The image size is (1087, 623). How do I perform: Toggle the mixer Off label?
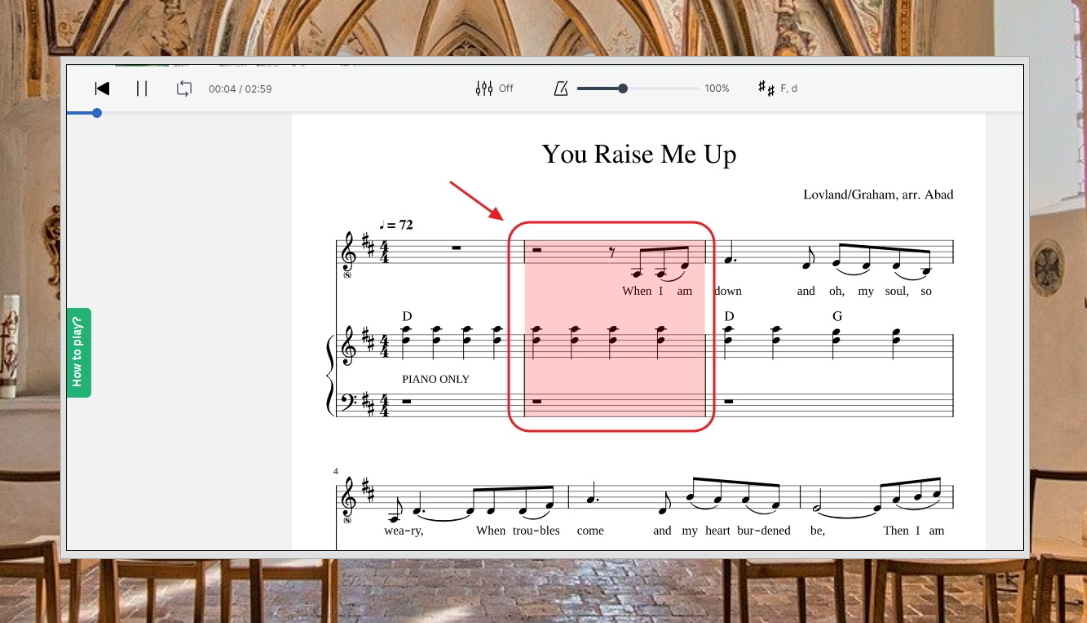click(x=506, y=88)
